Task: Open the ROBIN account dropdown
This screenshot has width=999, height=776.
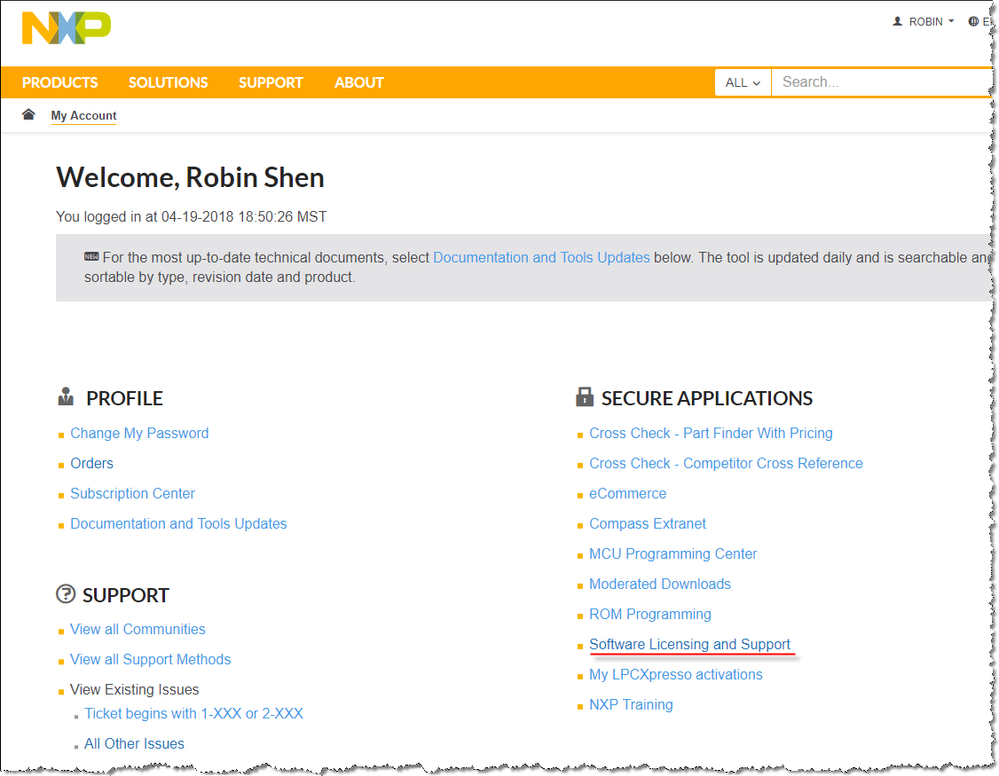Action: click(924, 22)
